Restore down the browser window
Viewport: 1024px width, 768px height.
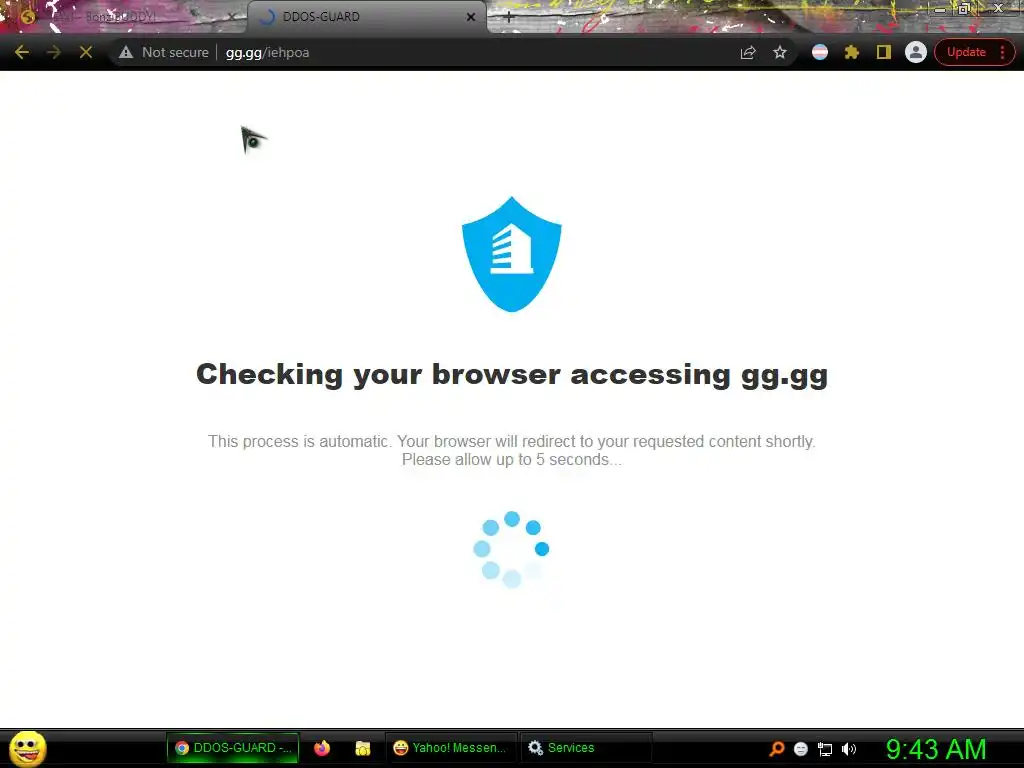[x=965, y=9]
